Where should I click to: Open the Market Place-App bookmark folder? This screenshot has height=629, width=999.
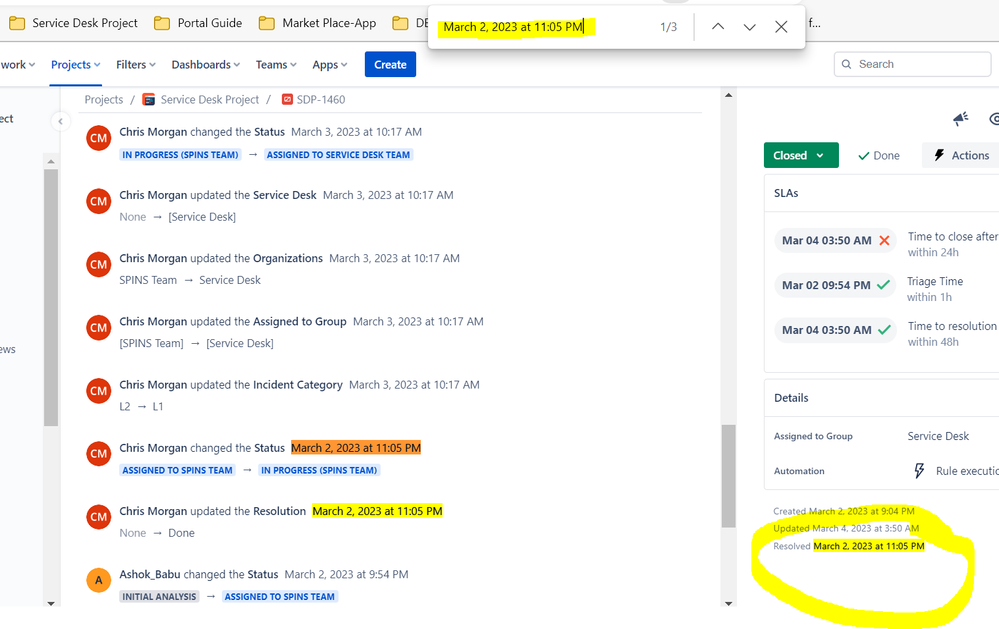317,23
